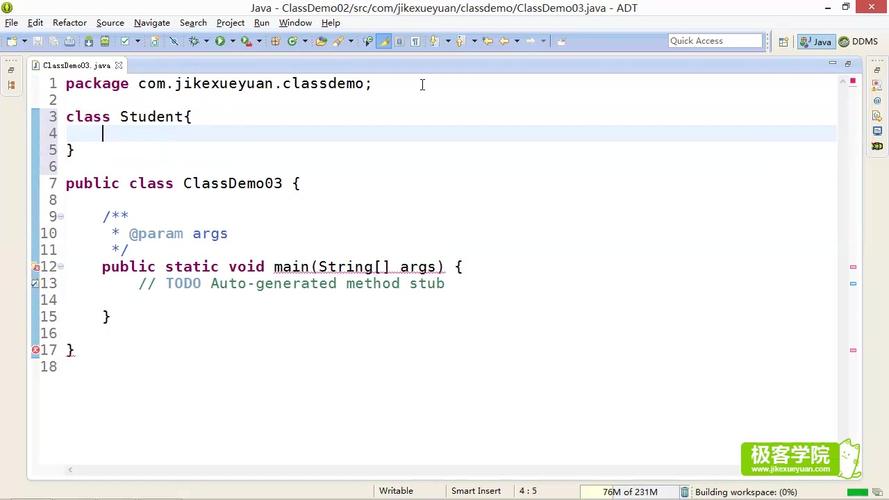Click the Debug bug icon
889x500 pixels.
(193, 41)
